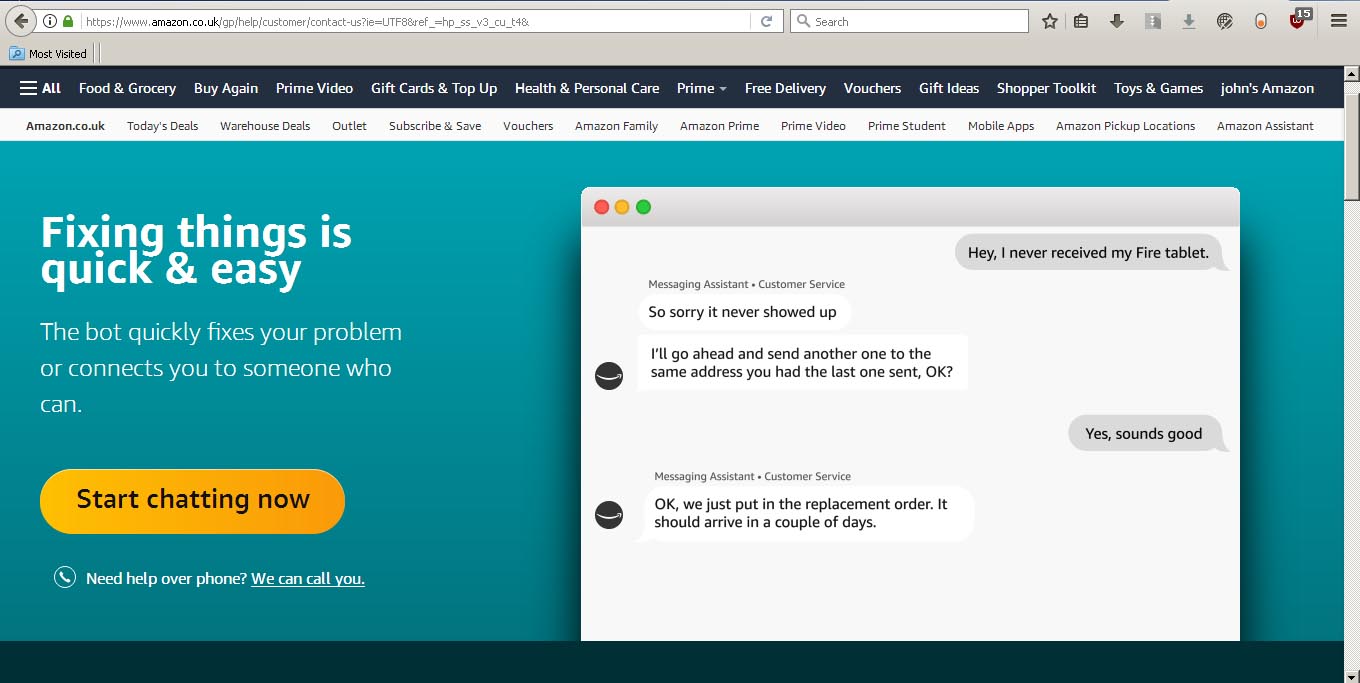Click the browser Back arrow button
The height and width of the screenshot is (683, 1360).
tap(21, 21)
